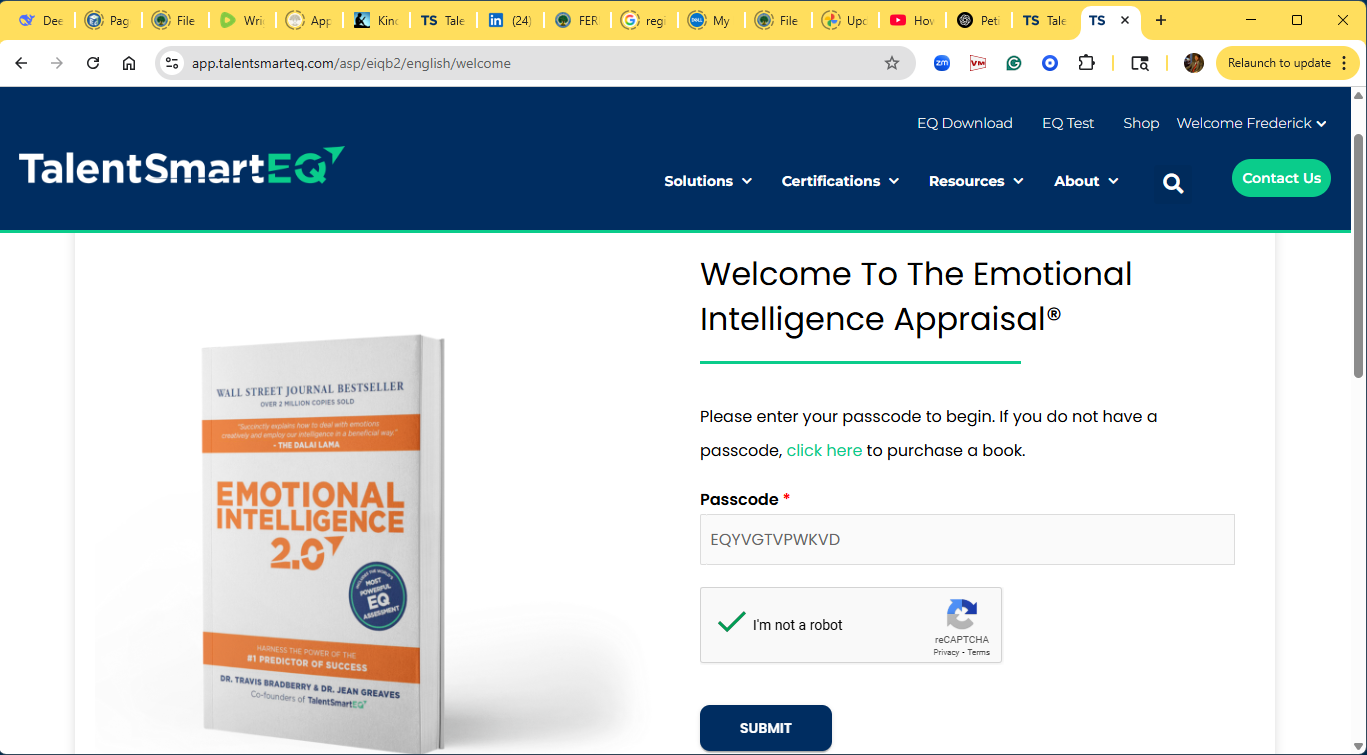
Task: Switch to the 'Kinc' tab
Action: (376, 20)
